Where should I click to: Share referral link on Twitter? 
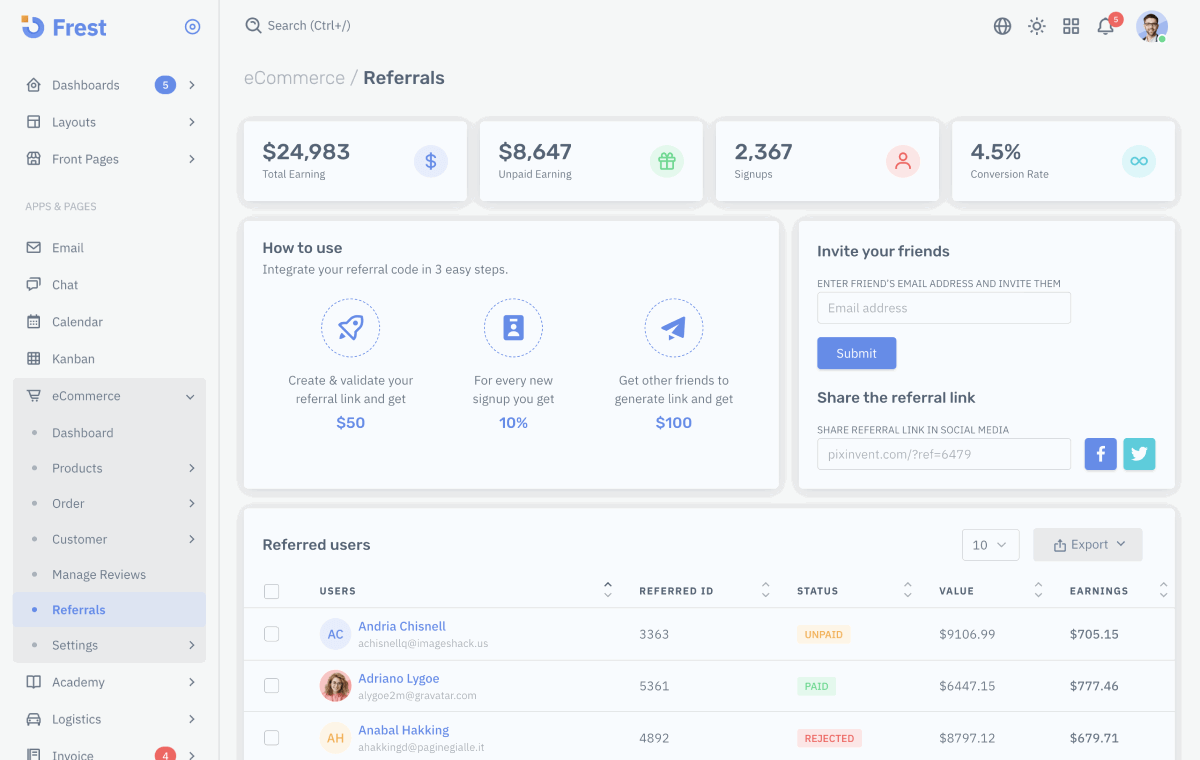click(1139, 454)
